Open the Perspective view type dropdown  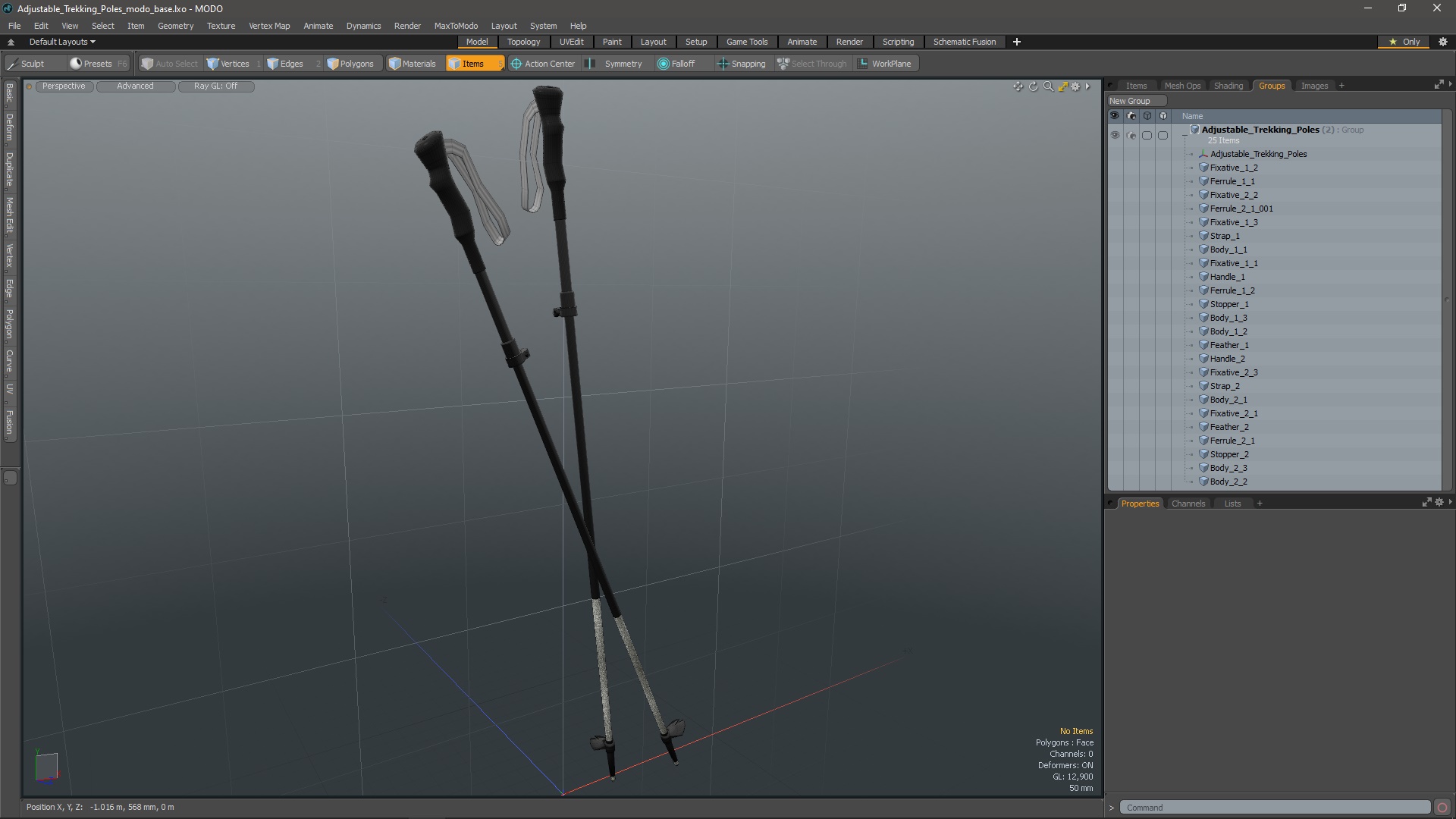(64, 86)
